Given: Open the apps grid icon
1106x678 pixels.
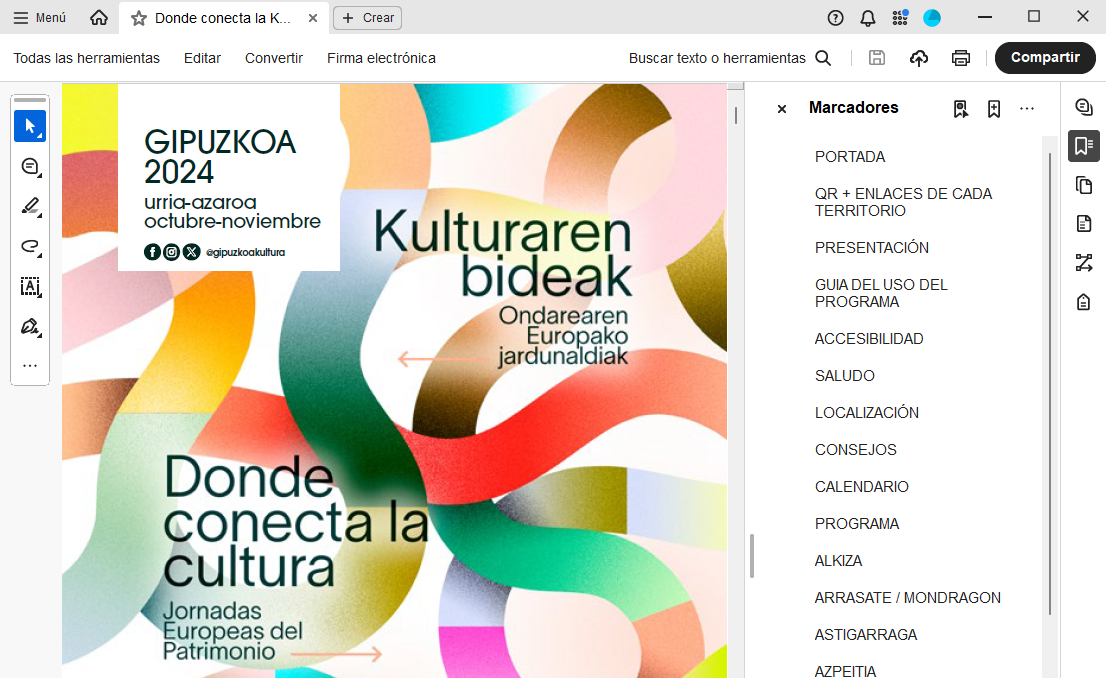Looking at the screenshot, I should pos(900,18).
